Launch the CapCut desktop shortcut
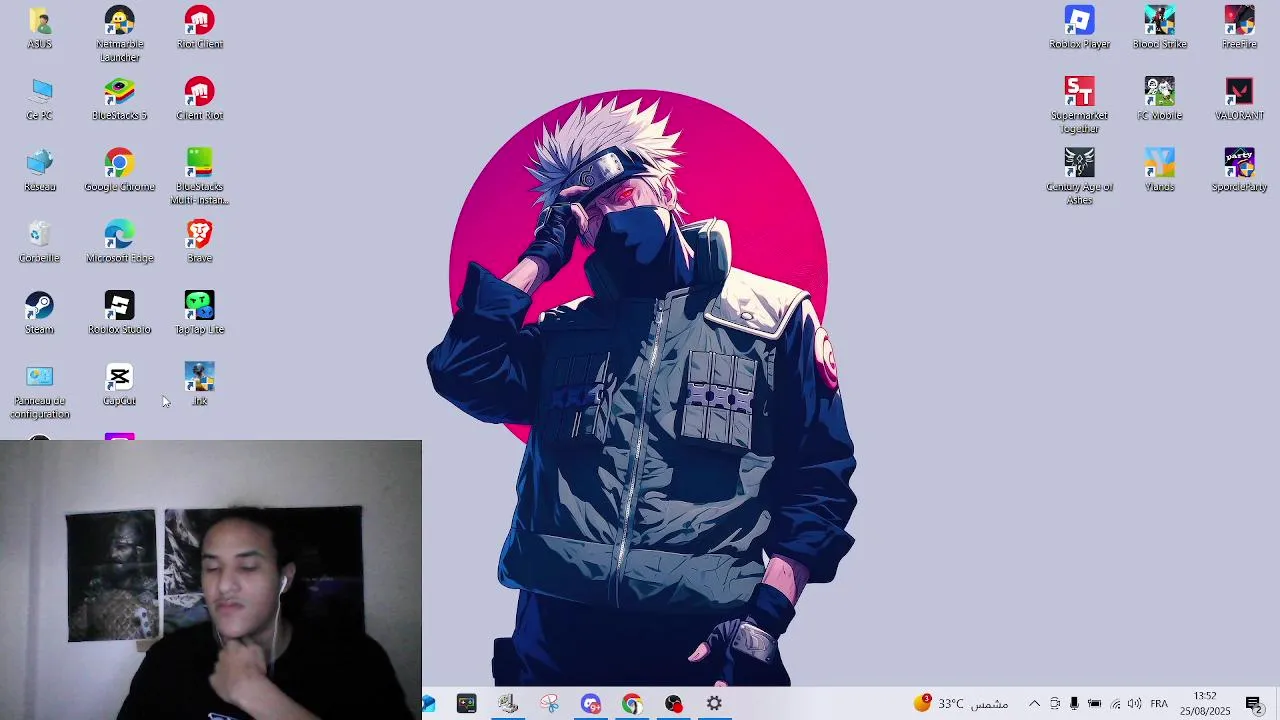The image size is (1280, 720). 119,385
